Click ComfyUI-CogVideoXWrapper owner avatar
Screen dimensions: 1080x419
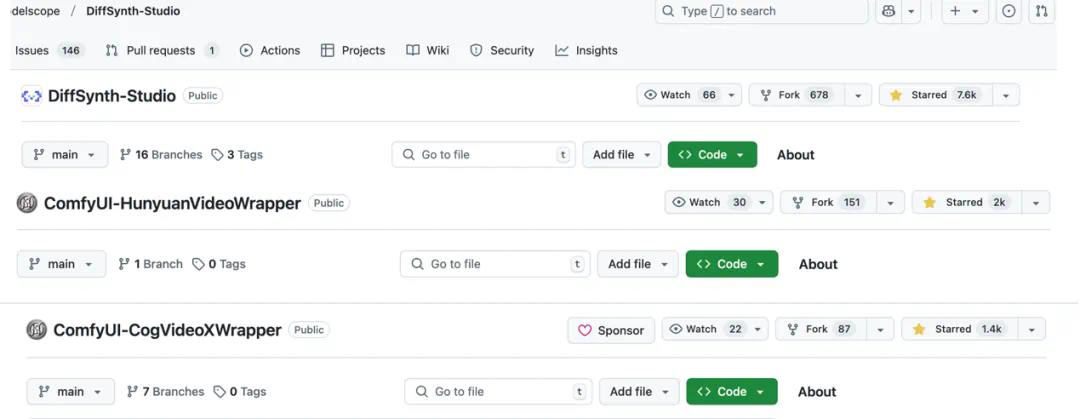37,330
